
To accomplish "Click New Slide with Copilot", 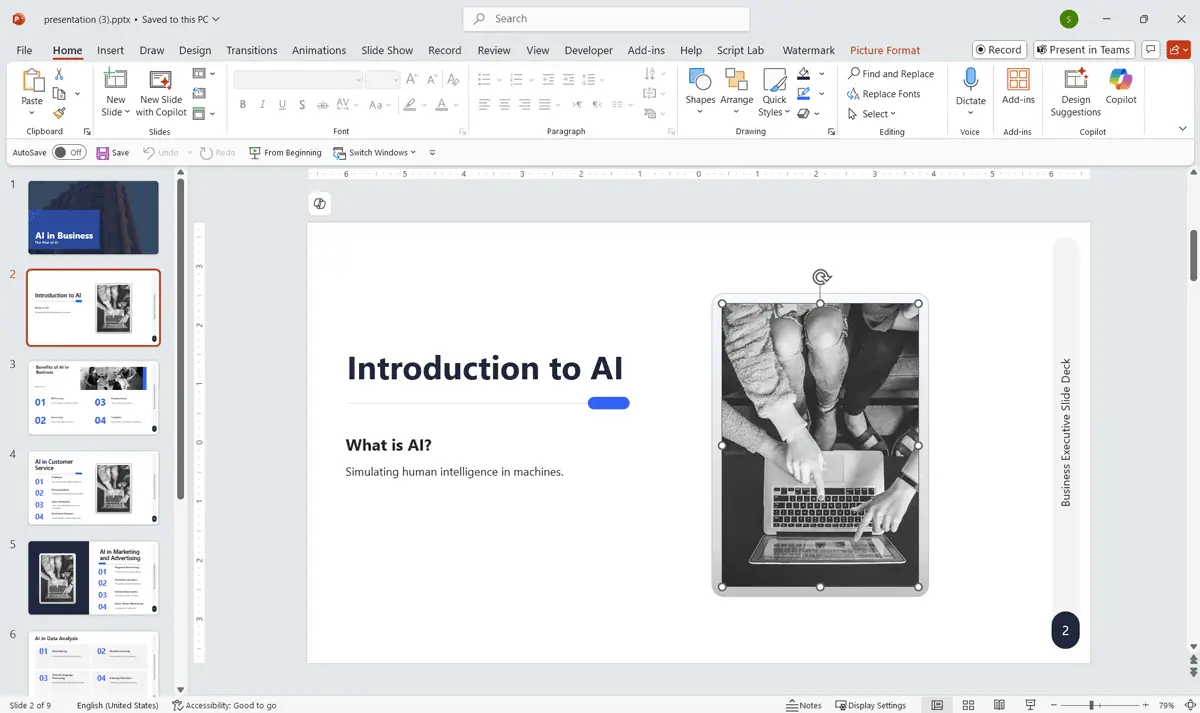I will (x=161, y=93).
